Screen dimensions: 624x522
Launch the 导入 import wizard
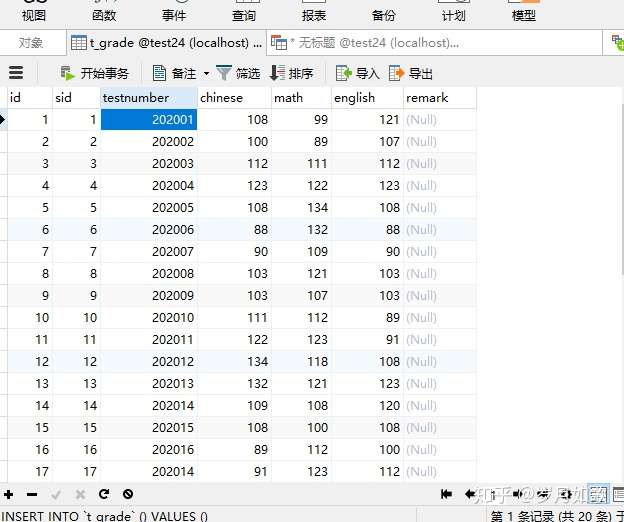pos(357,74)
